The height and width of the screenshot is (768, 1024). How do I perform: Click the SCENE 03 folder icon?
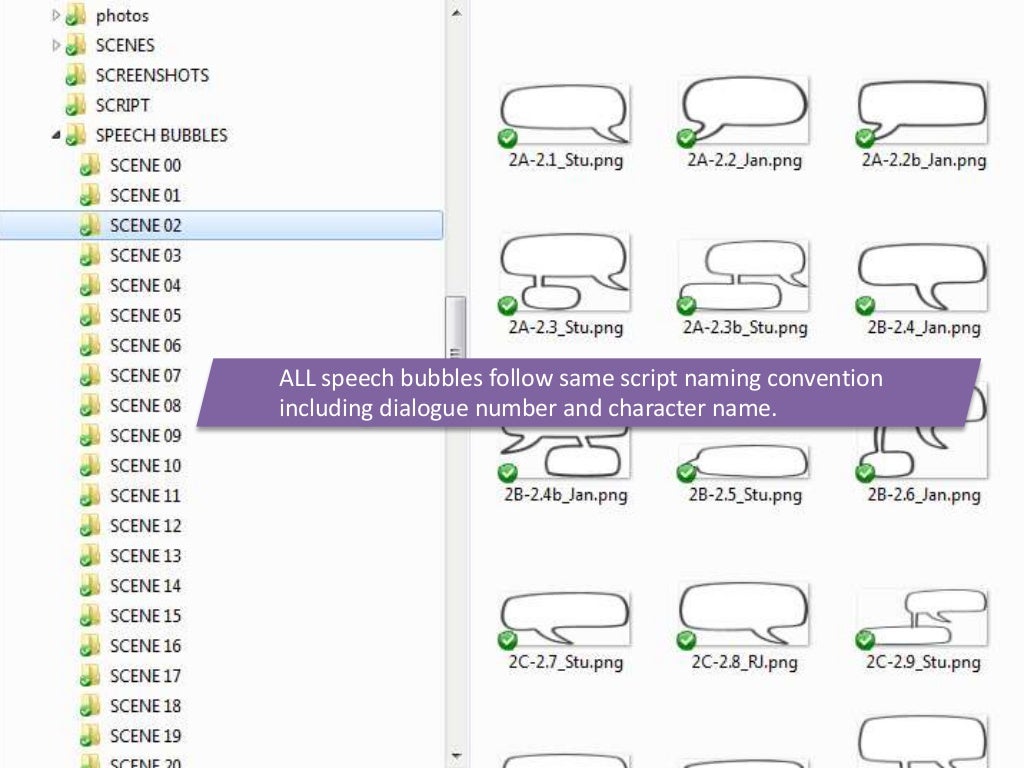pyautogui.click(x=90, y=255)
